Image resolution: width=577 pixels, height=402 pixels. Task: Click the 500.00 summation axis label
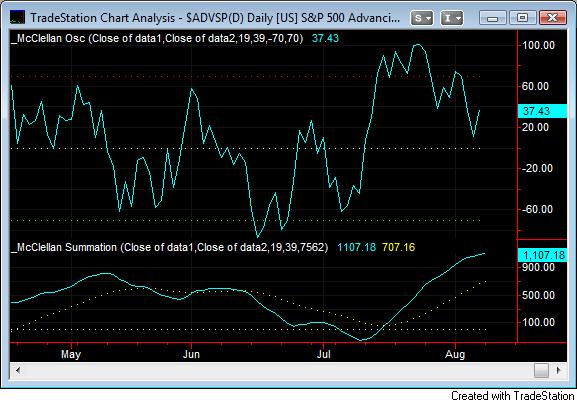538,295
